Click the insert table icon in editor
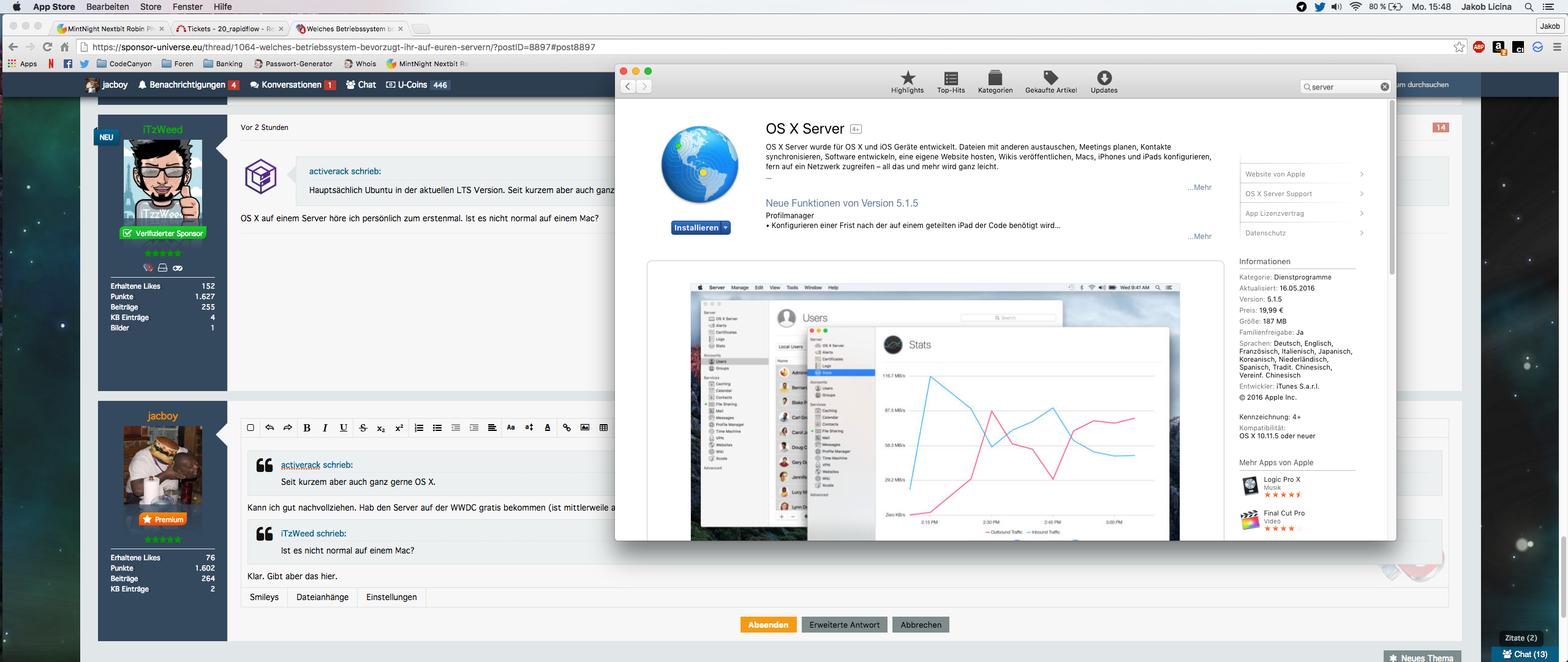 (603, 428)
